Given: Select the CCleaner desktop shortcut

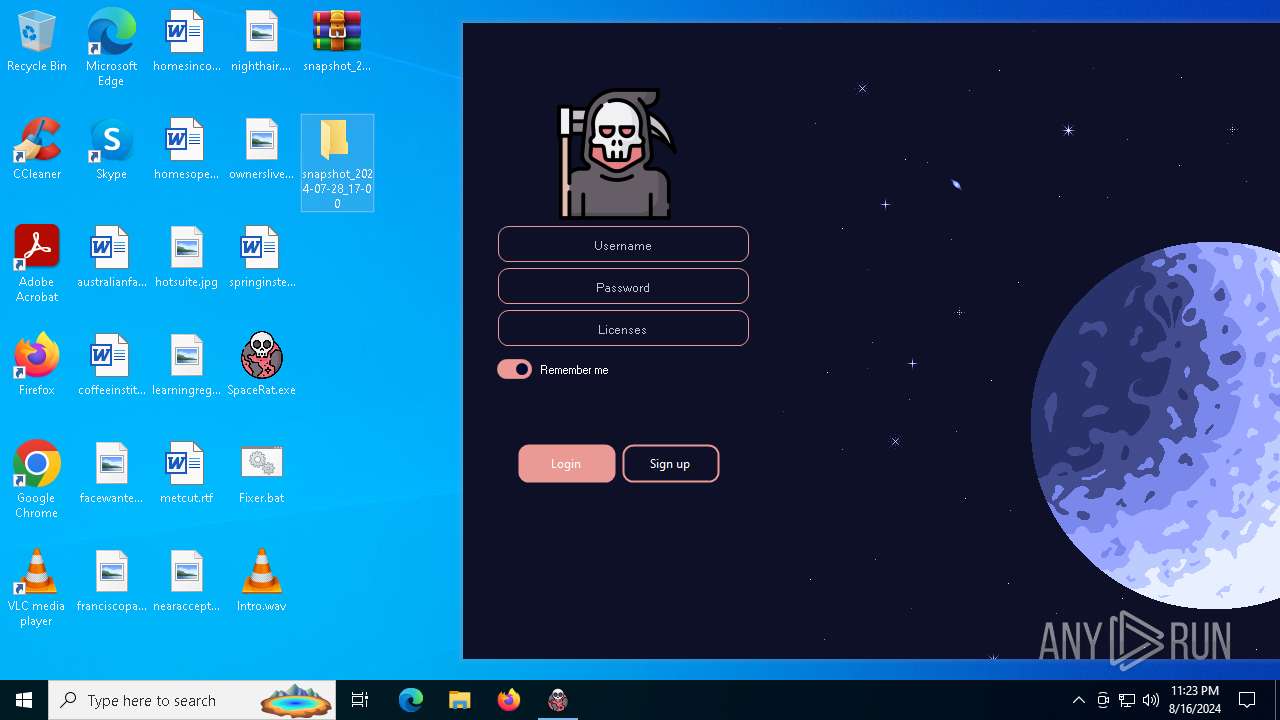Looking at the screenshot, I should 37,150.
